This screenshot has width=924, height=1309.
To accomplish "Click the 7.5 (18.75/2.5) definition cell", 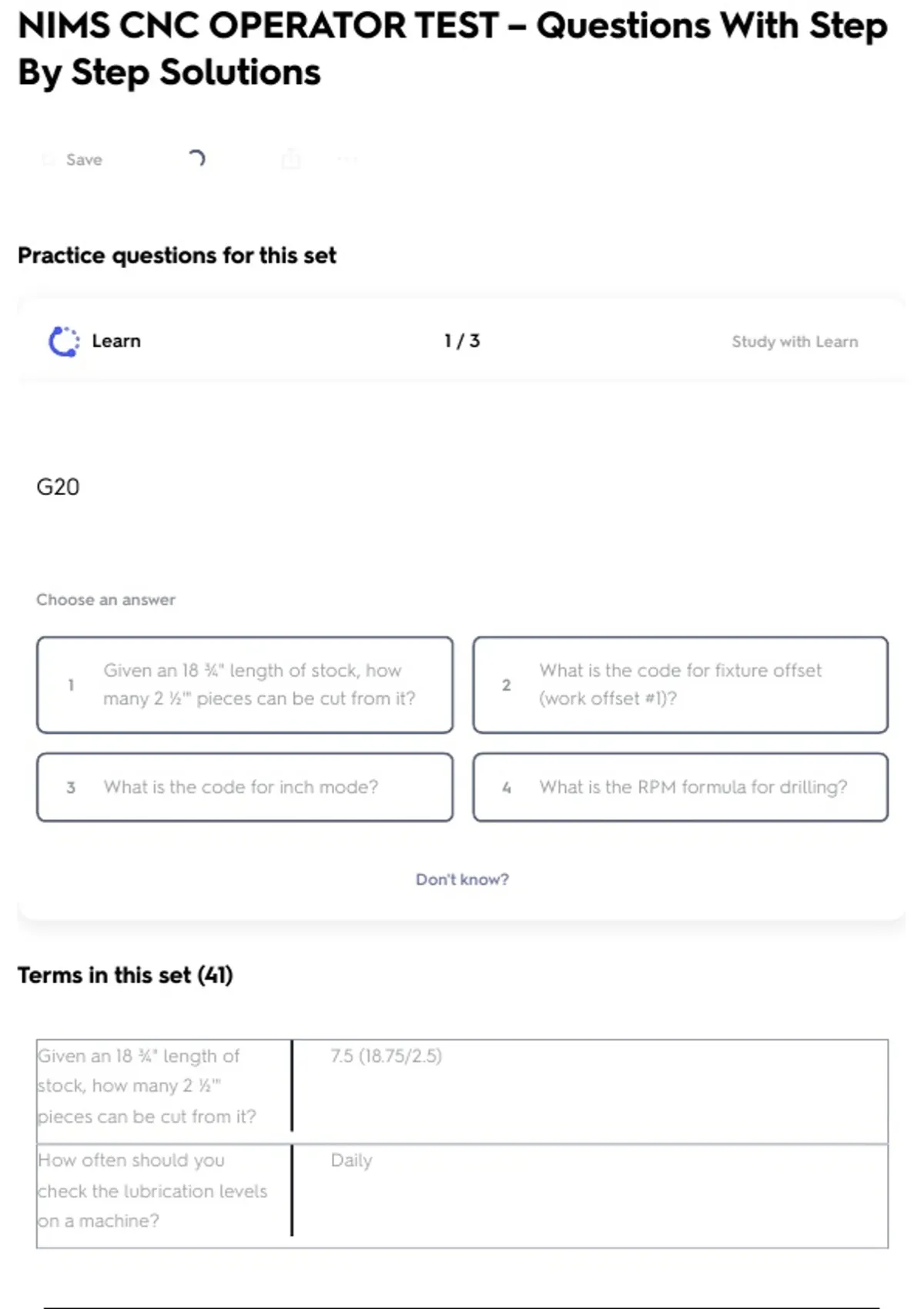I will coord(387,1056).
